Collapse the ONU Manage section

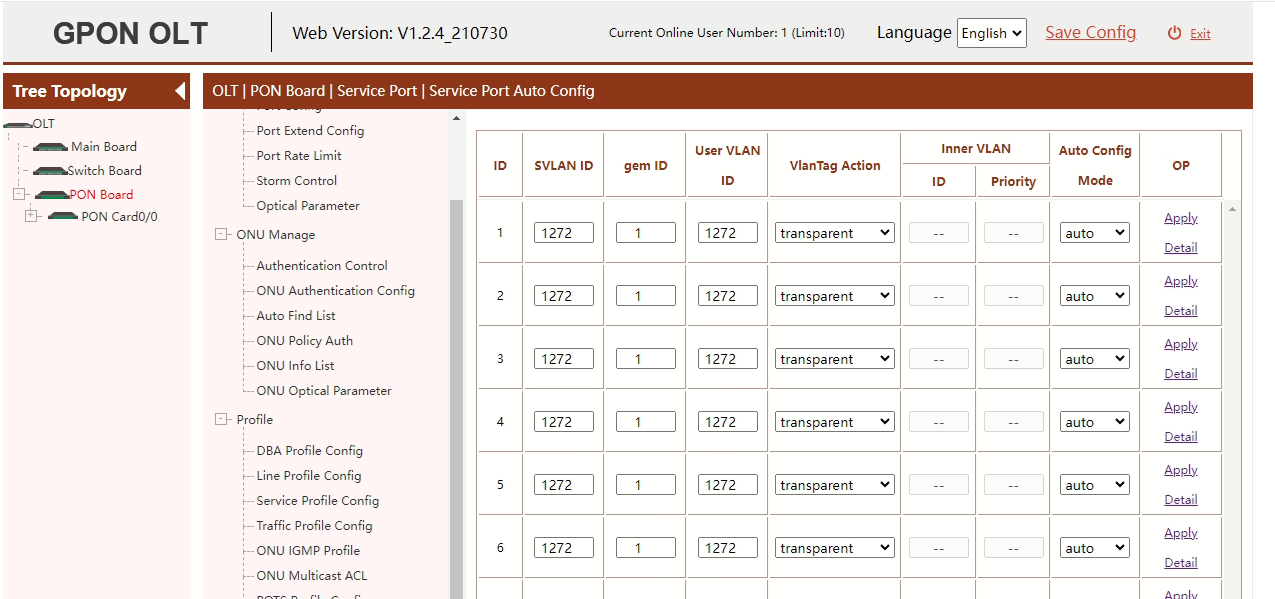click(x=221, y=235)
